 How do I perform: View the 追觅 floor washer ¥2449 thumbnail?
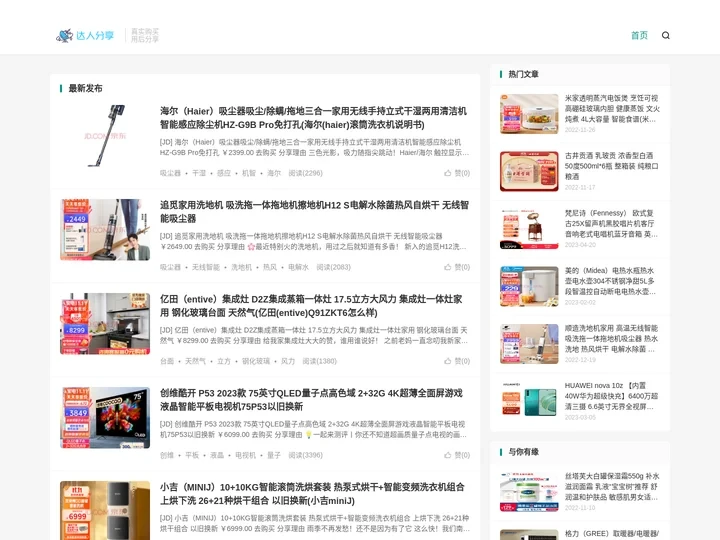pos(105,230)
